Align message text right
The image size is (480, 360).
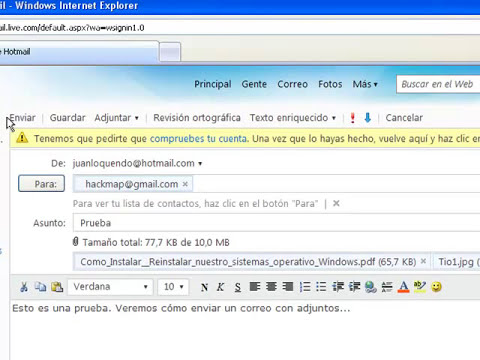click(x=288, y=287)
